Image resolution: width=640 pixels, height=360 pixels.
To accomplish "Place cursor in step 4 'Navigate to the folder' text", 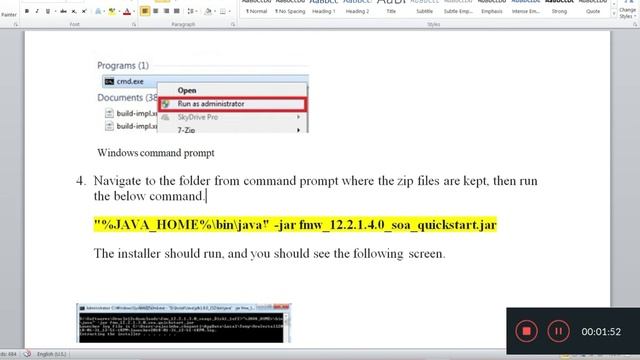I will coord(315,188).
